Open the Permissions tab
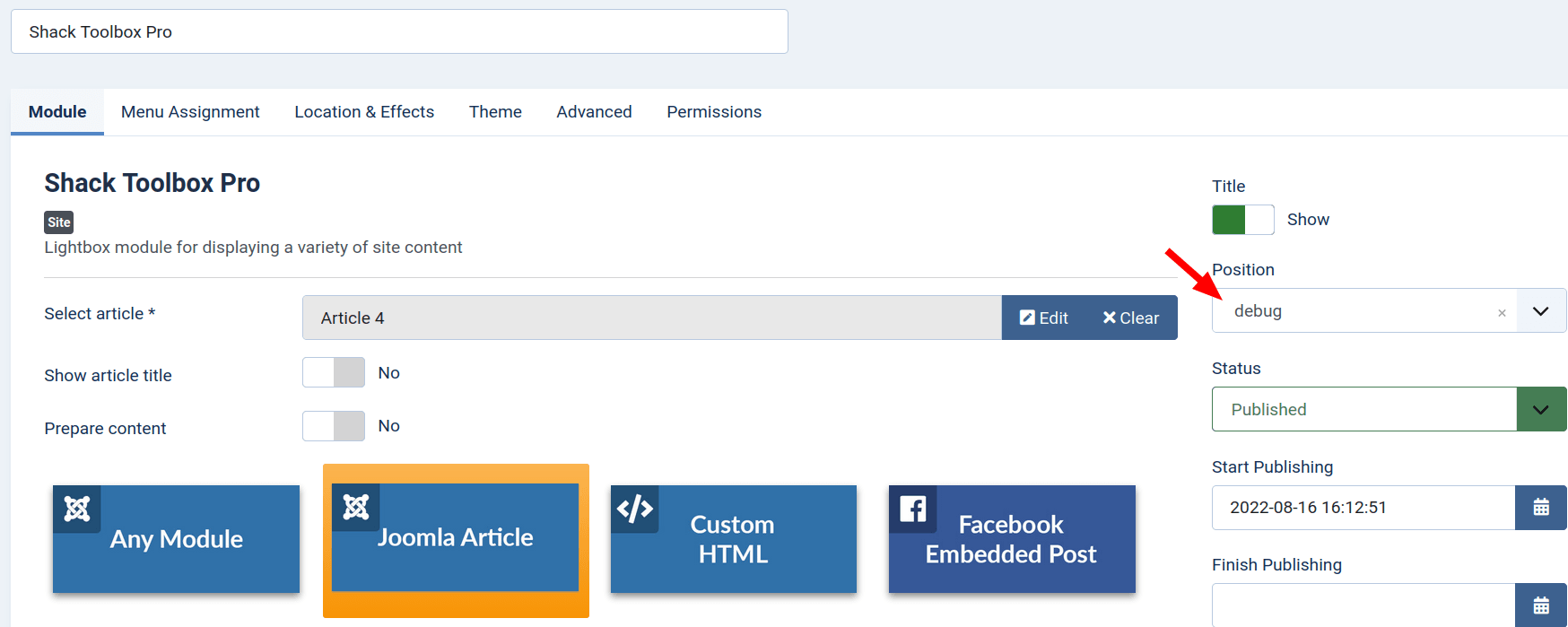 point(714,112)
